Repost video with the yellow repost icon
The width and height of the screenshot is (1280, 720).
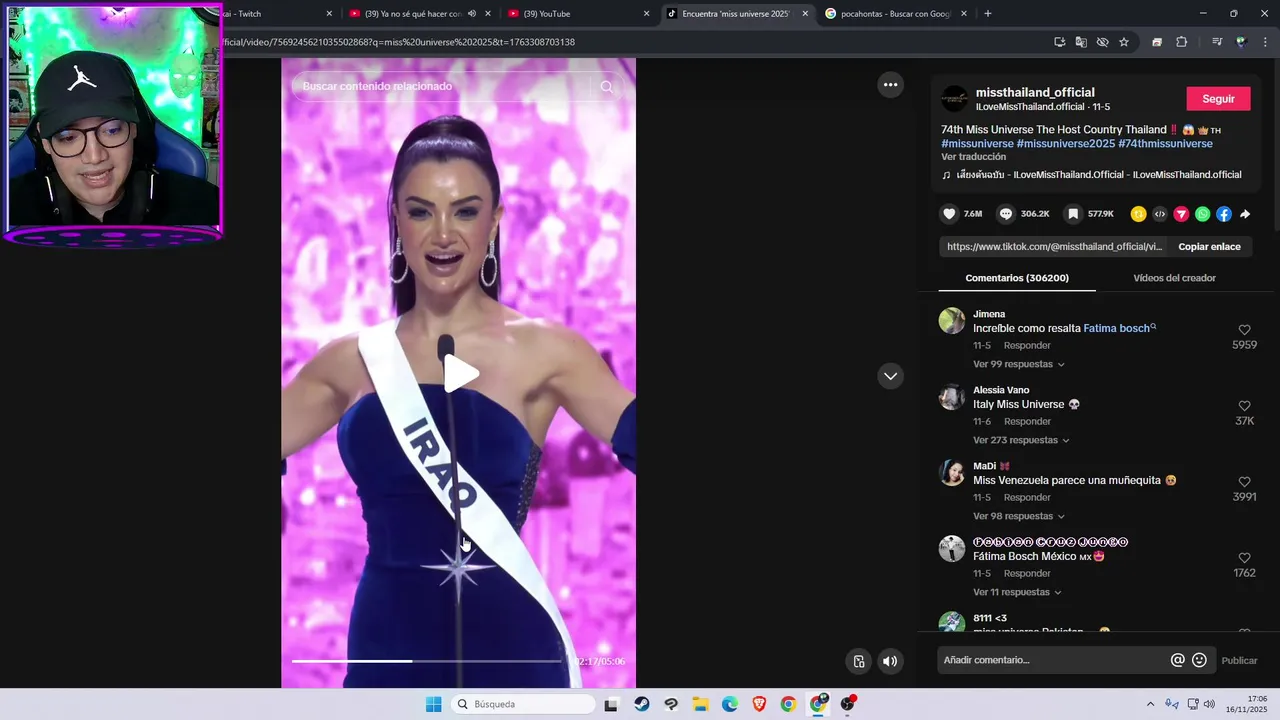1138,214
